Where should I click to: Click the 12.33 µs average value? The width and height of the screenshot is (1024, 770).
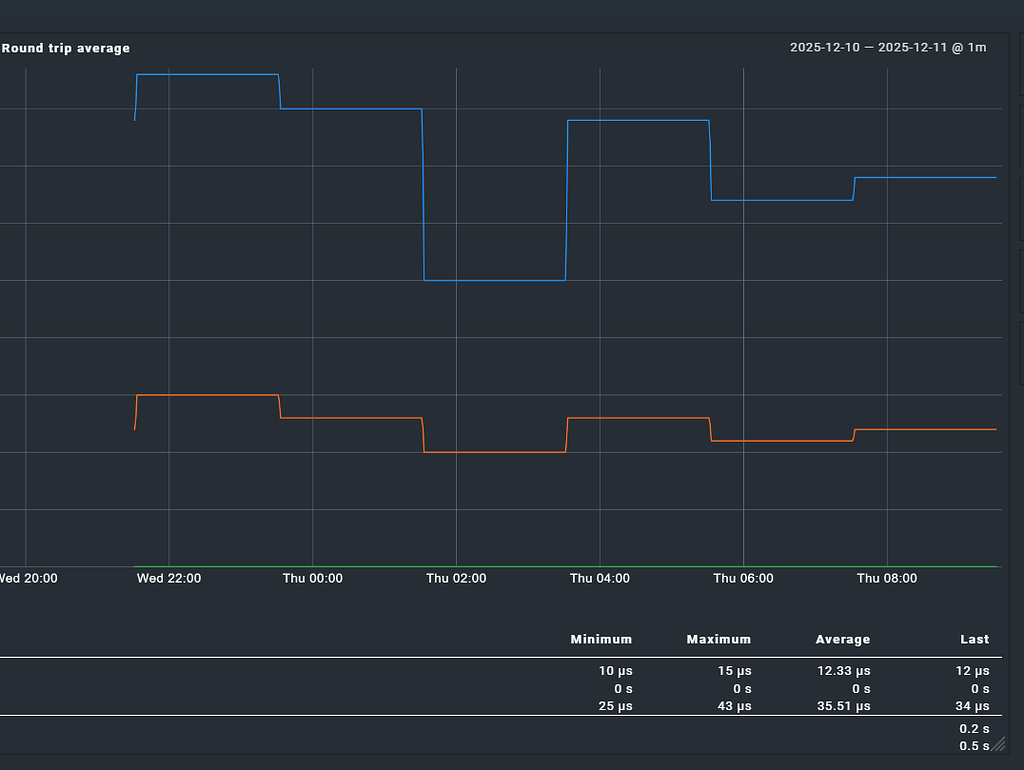(843, 671)
